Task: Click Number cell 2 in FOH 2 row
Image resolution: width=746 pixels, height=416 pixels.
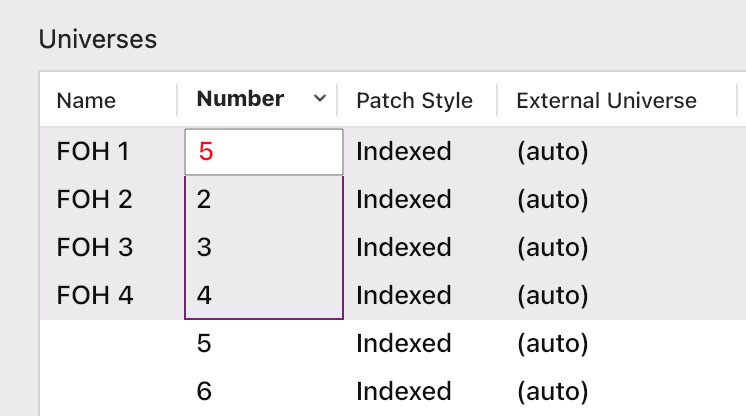Action: (x=264, y=200)
